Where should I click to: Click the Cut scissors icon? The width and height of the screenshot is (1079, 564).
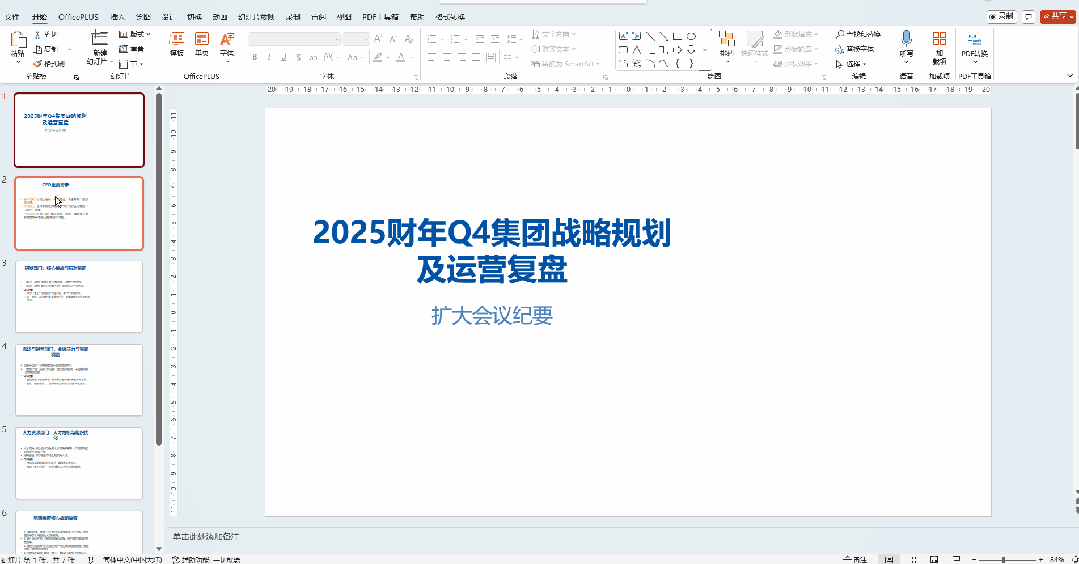[37, 34]
